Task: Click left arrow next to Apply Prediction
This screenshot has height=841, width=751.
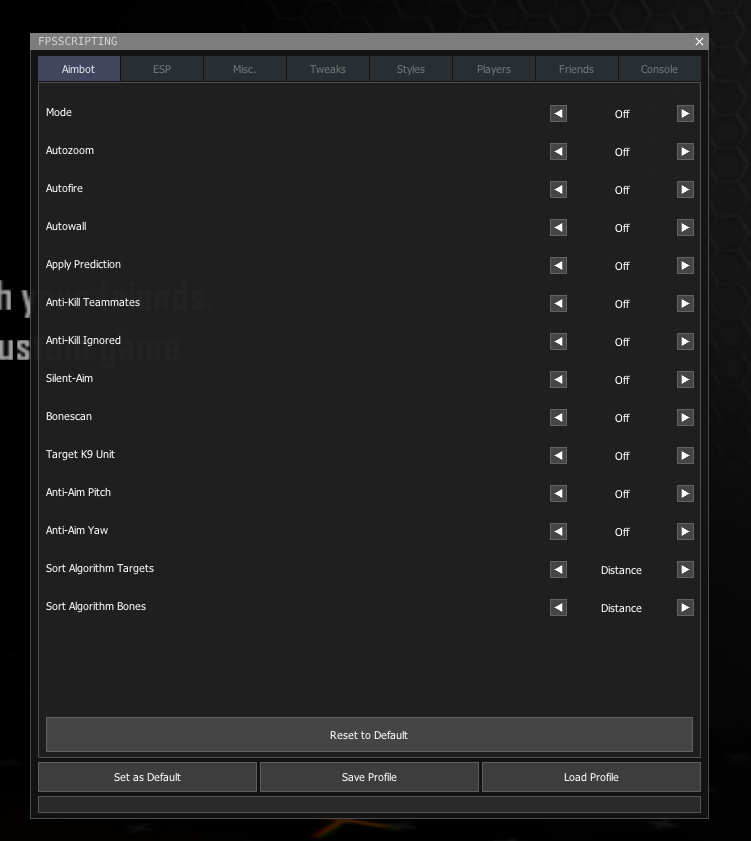Action: point(558,265)
